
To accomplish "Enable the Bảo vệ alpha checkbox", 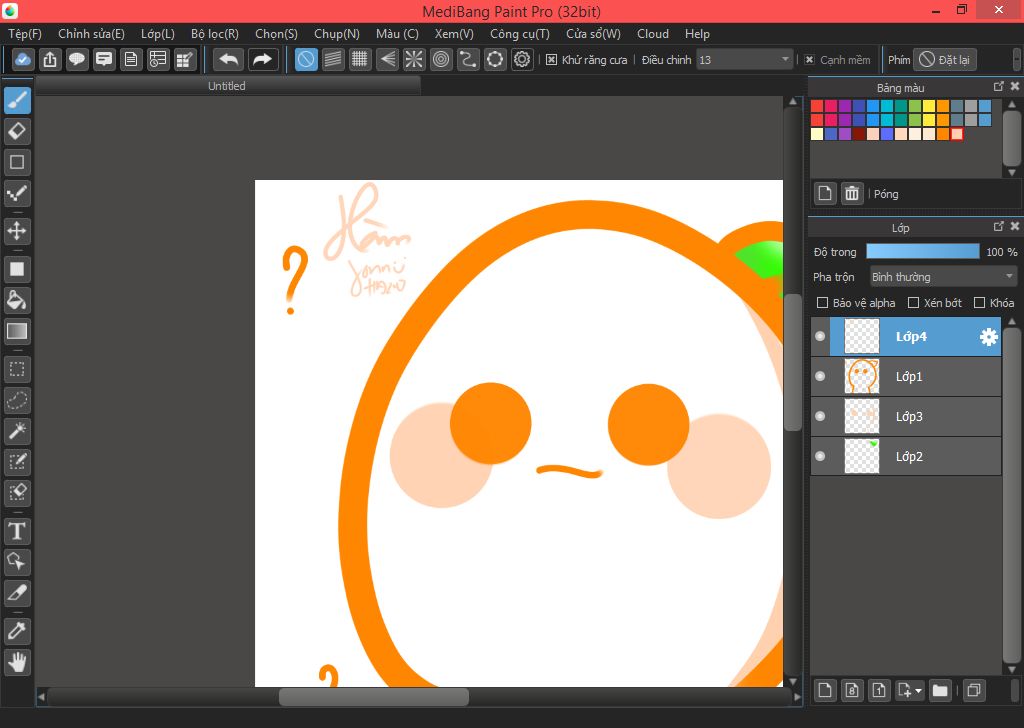I will (x=823, y=302).
